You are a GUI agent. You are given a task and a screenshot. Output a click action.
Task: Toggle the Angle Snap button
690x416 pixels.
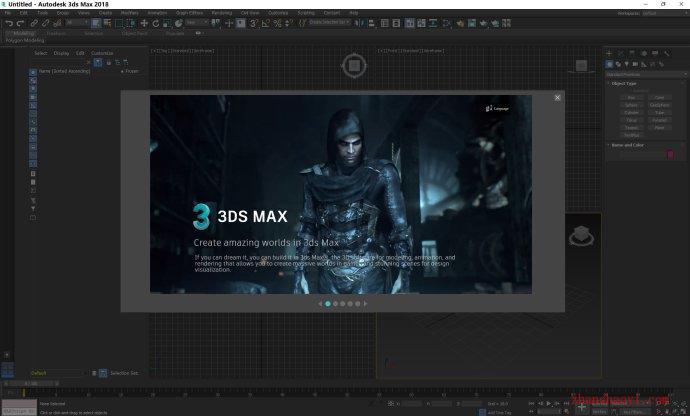point(265,23)
